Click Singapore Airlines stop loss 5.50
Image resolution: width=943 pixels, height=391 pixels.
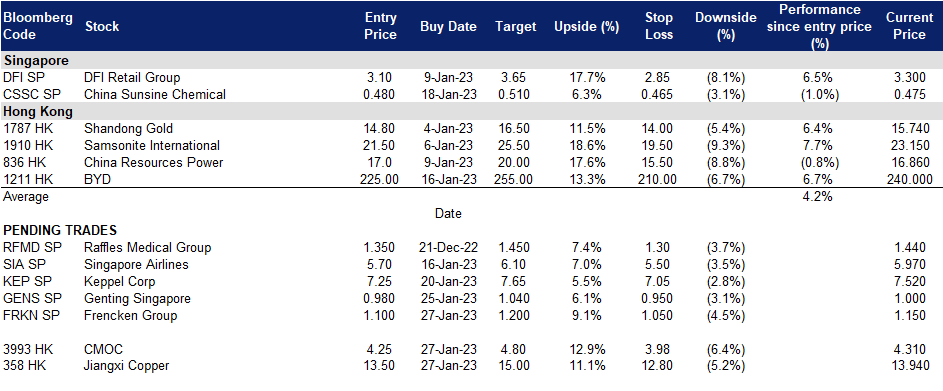click(659, 264)
